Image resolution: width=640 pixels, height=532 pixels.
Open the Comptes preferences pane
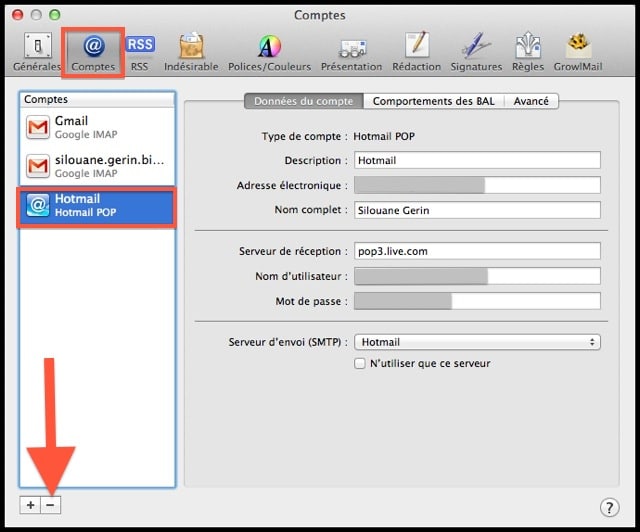click(x=93, y=52)
